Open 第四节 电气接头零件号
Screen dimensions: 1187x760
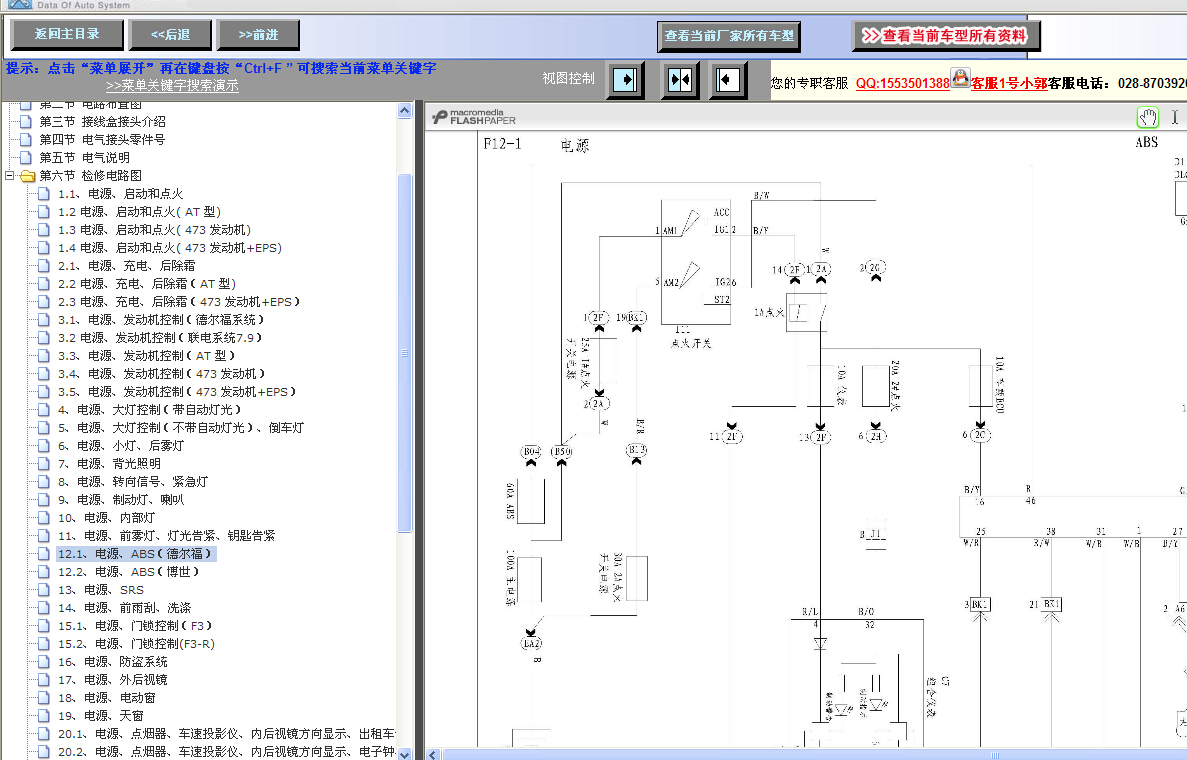[102, 139]
